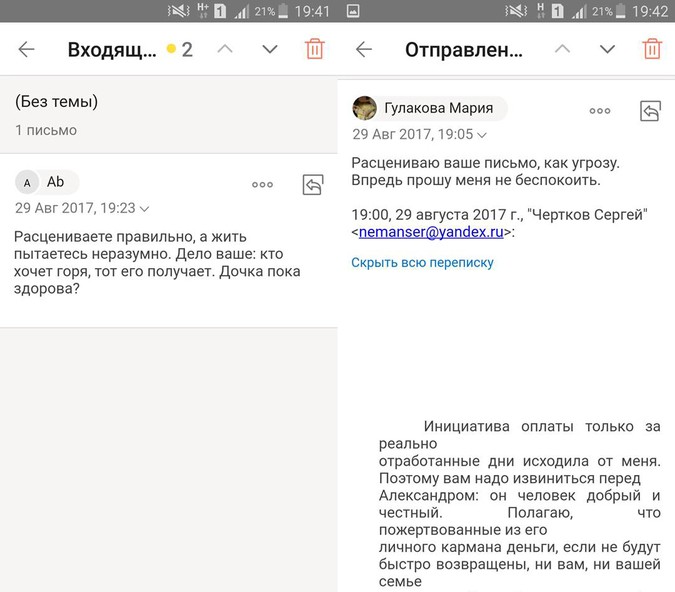Tap the 1 письмо count label
675x592 pixels.
pos(46,130)
